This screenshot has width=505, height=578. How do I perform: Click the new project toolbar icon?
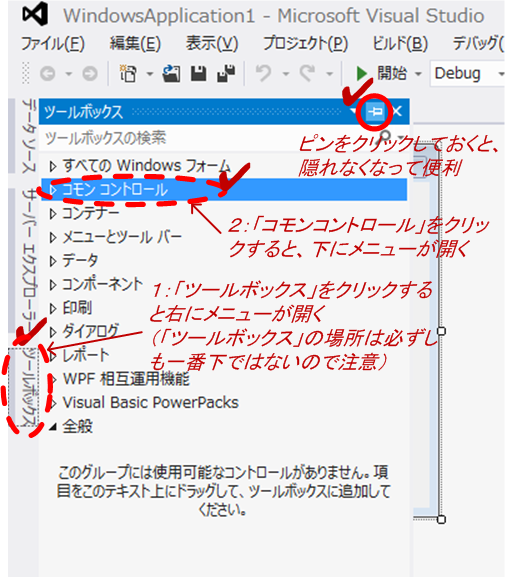128,73
